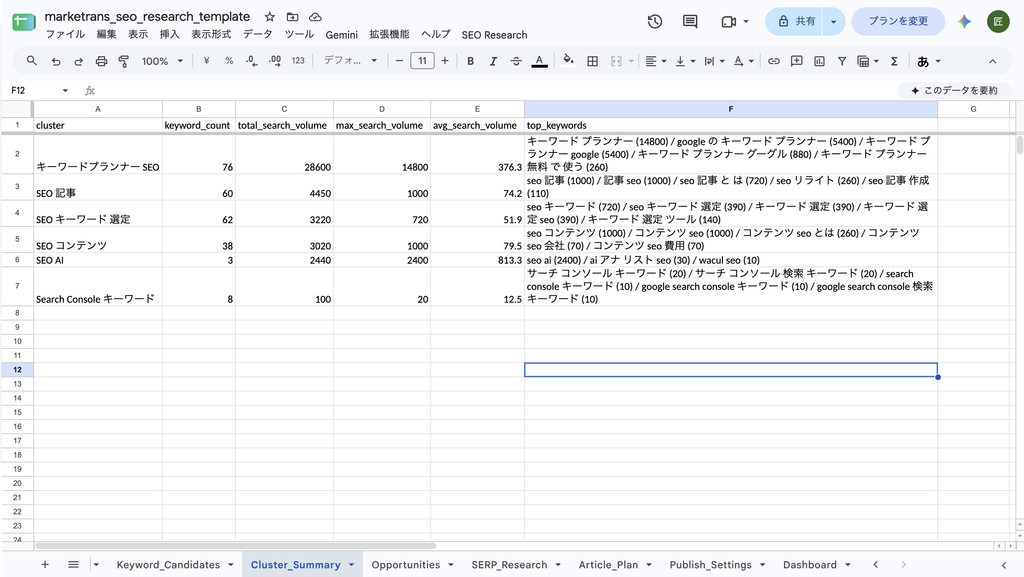The width and height of the screenshot is (1024, 577).
Task: Click the horizontal scrollbar
Action: click(x=235, y=546)
